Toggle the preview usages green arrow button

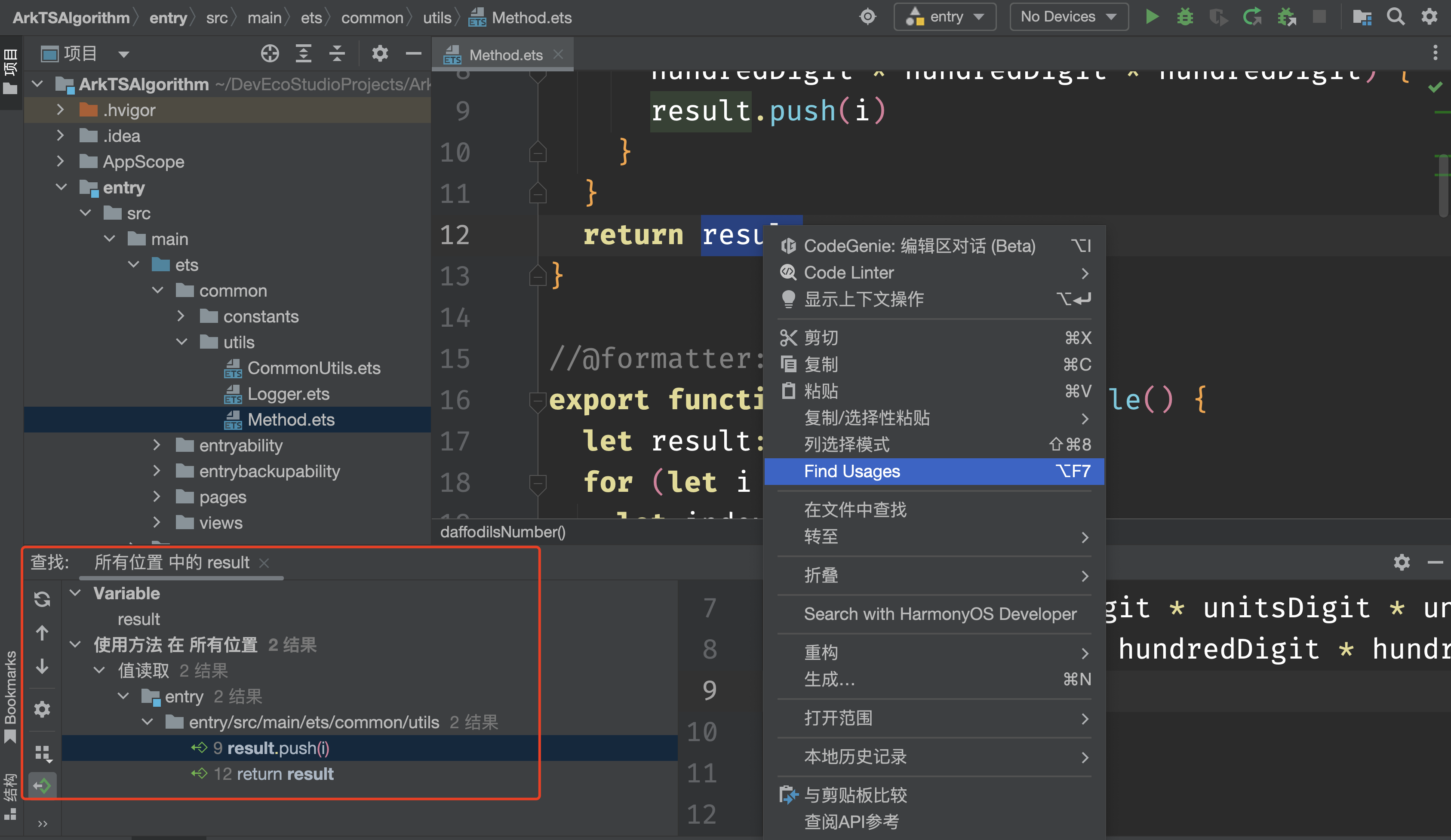[42, 785]
